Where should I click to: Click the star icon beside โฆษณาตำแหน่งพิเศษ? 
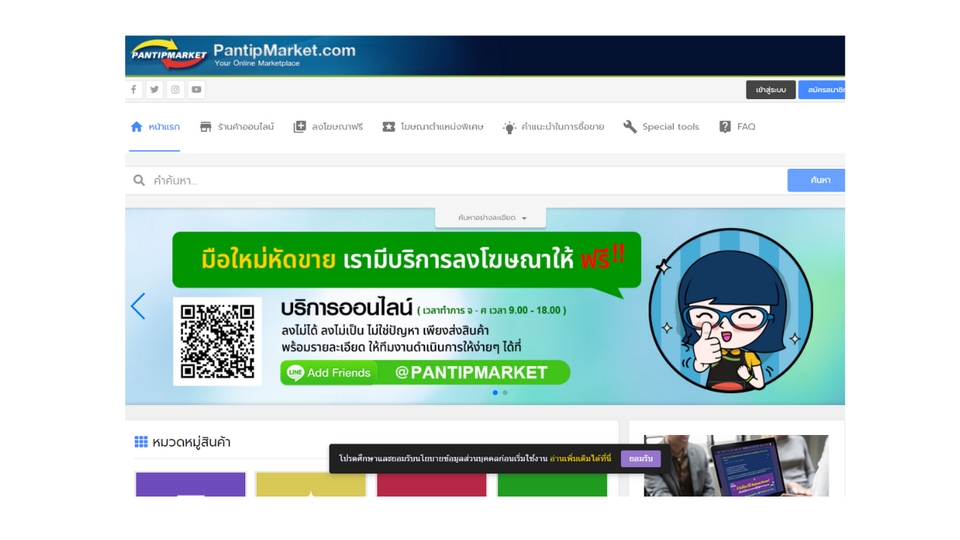(x=389, y=127)
